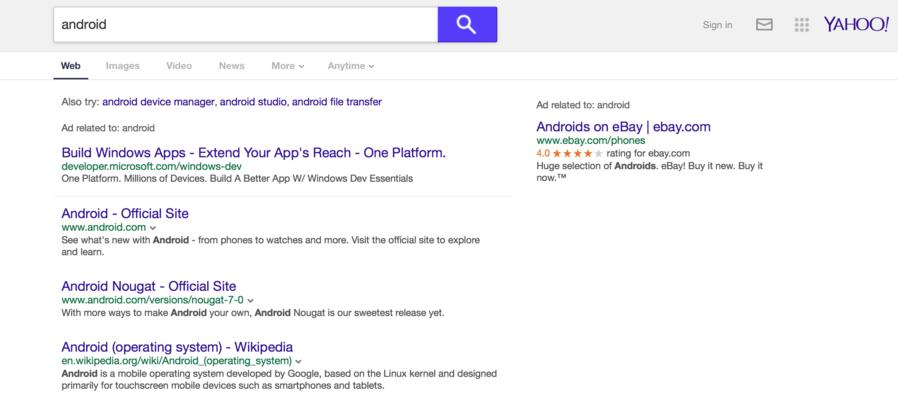
Task: Click the en.wikipedia.org Android URL
Action: point(176,361)
